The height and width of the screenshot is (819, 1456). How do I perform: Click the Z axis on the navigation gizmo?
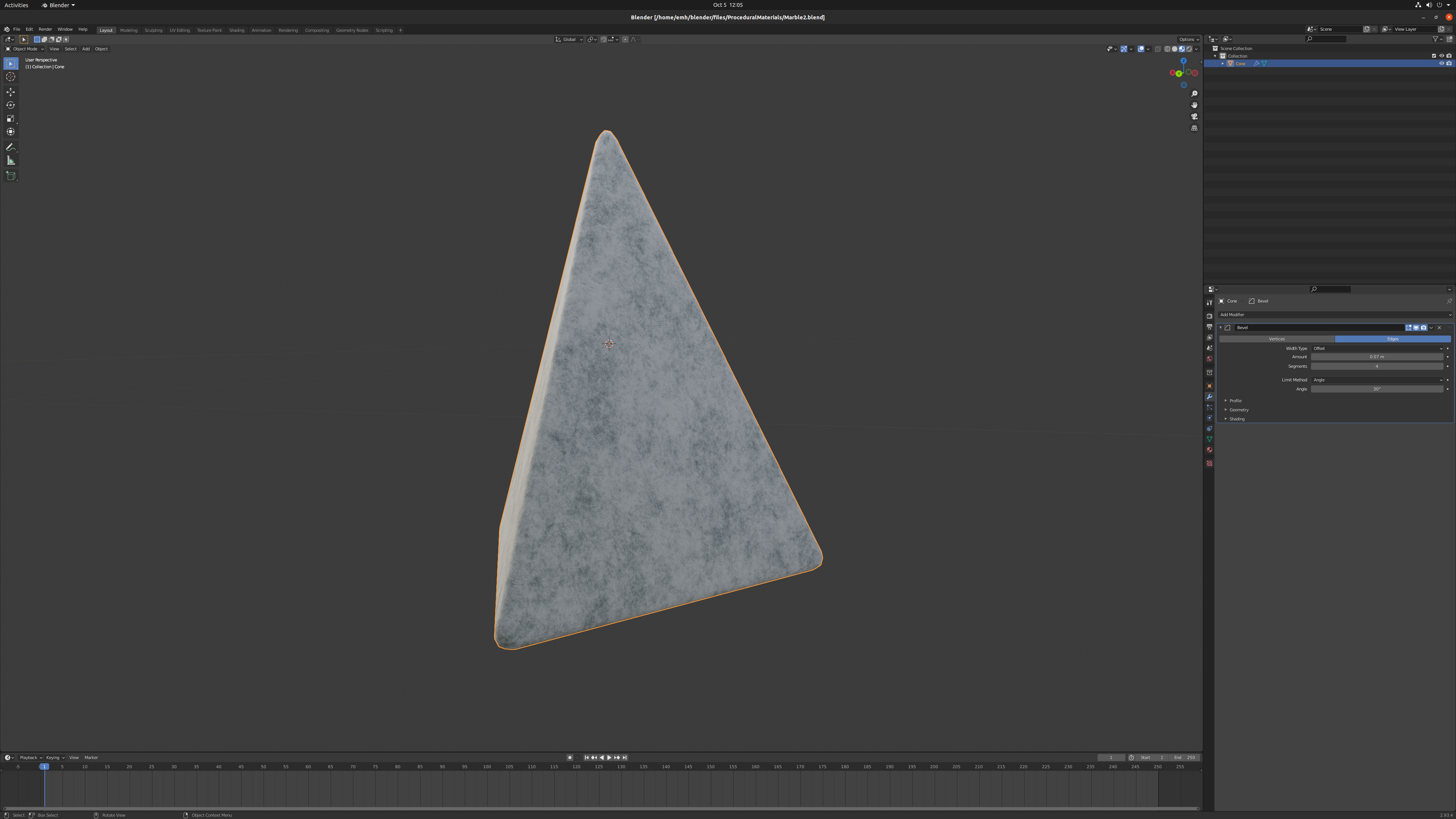1183,61
